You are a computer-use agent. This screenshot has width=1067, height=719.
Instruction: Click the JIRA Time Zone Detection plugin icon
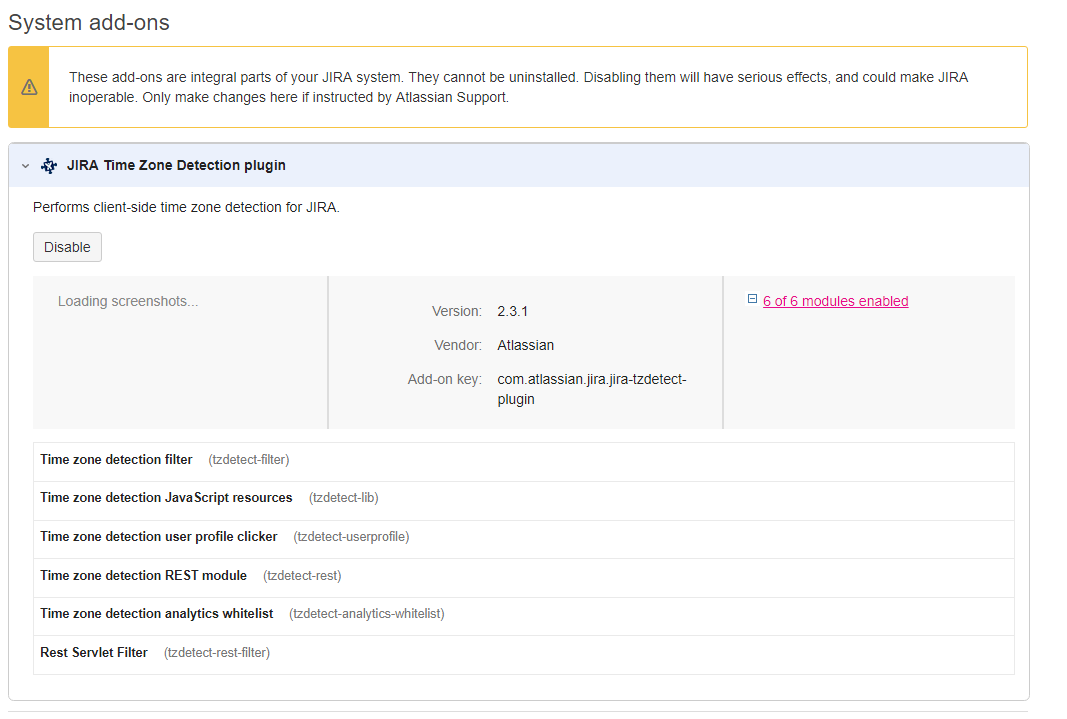(49, 165)
